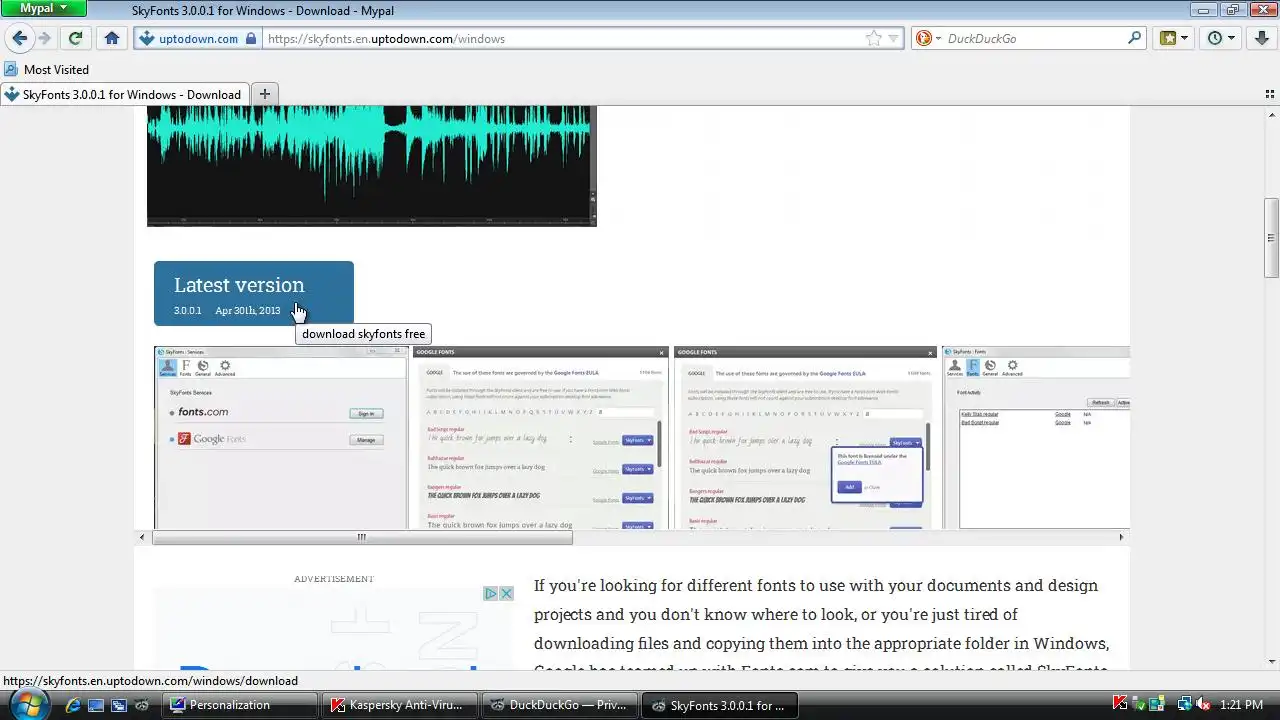The image size is (1280, 720).
Task: Open the history button dropdown arrow
Action: [1232, 38]
